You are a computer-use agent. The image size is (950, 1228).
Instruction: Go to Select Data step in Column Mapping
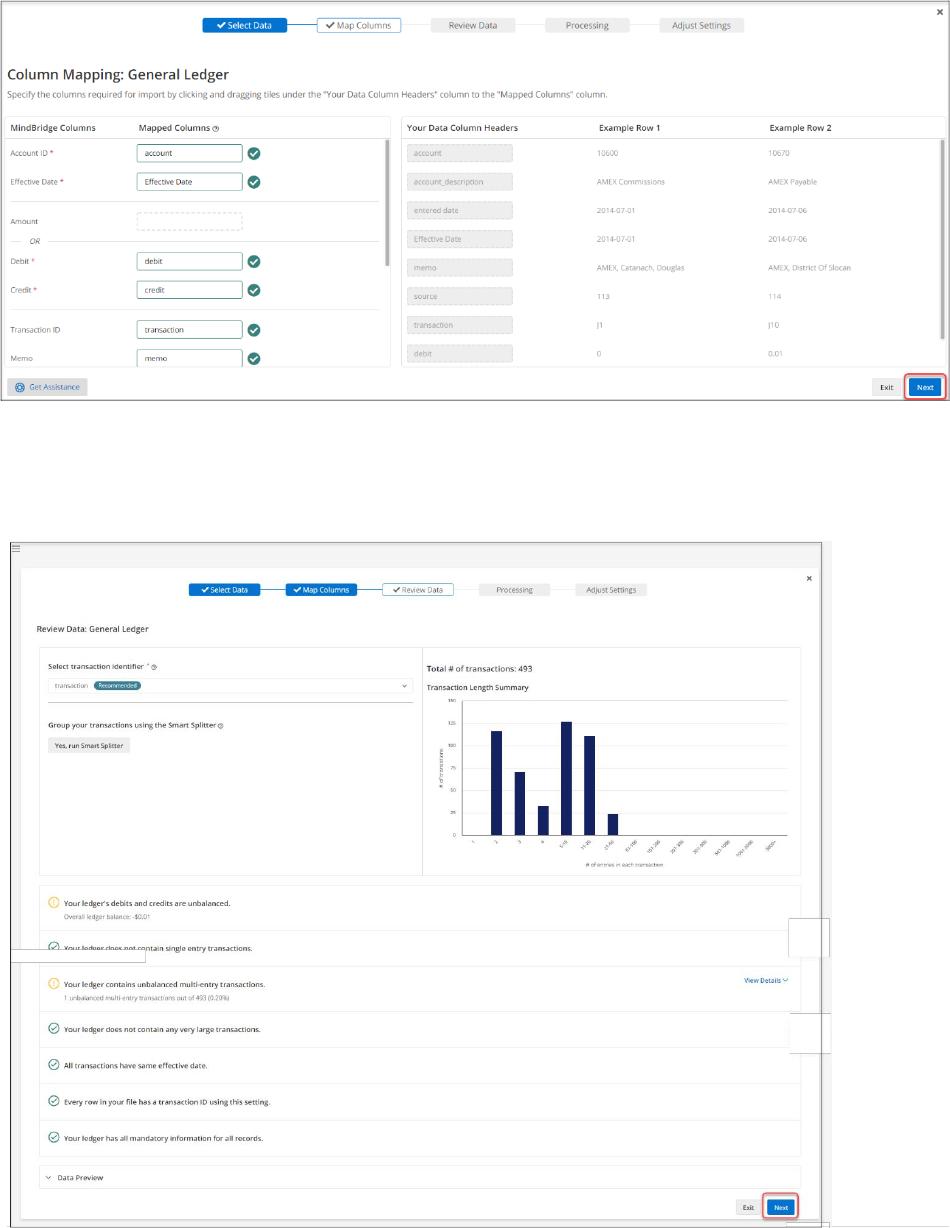tap(245, 25)
